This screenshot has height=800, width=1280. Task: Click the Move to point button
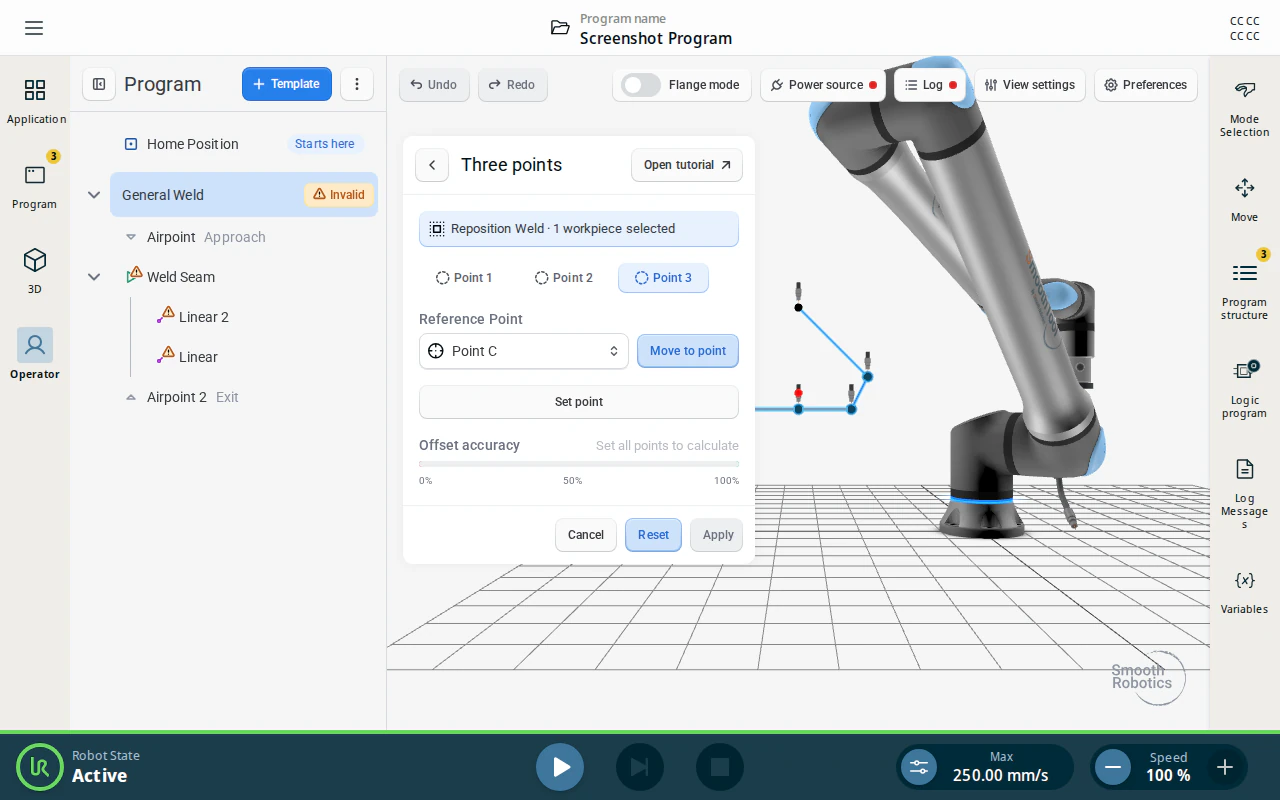point(688,351)
